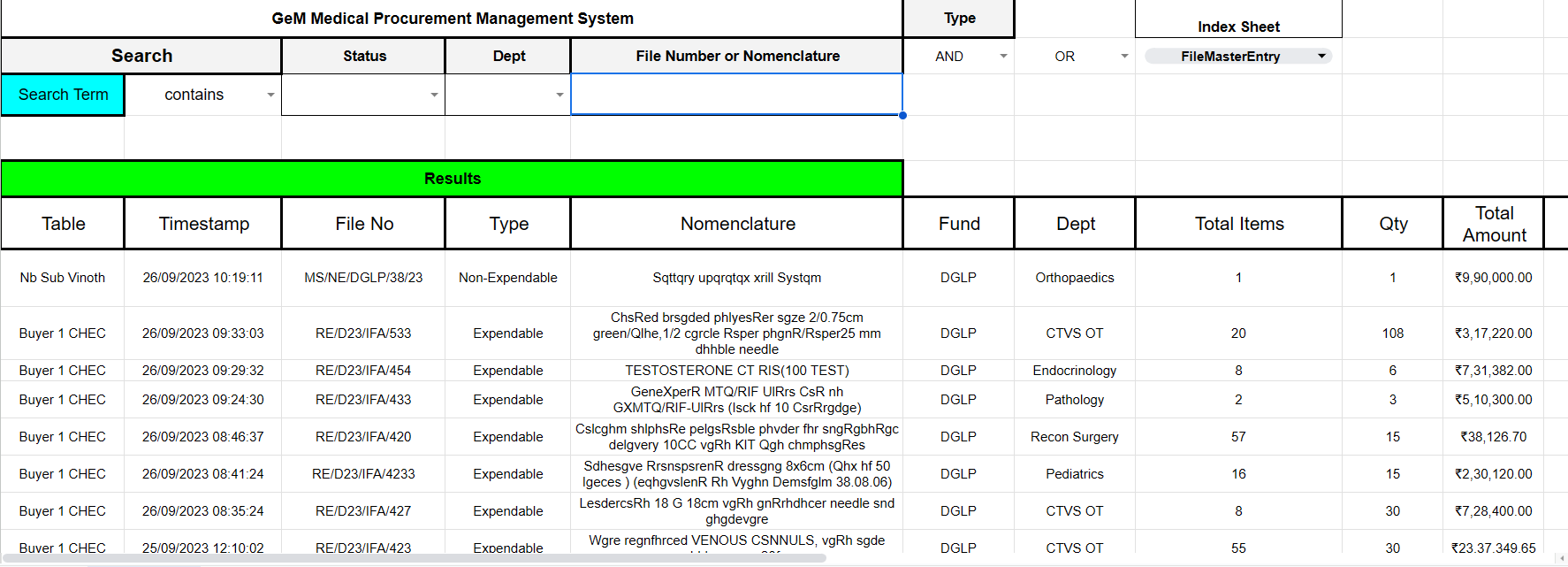This screenshot has width=1568, height=567.
Task: Select file number RE/D23/IFA/427
Action: pyautogui.click(x=363, y=511)
